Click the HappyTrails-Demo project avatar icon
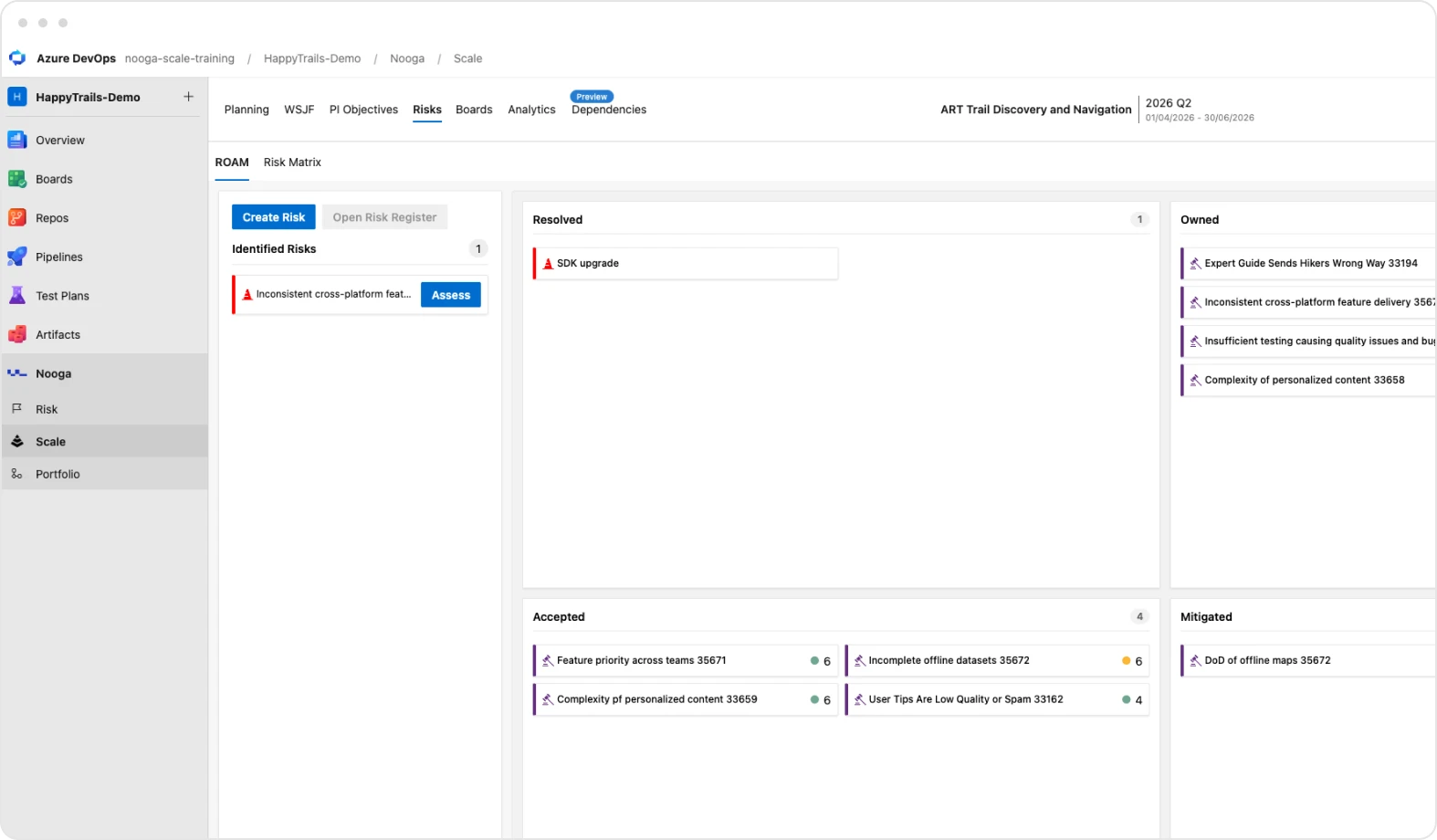Screen dimensions: 1437x840 [17, 97]
